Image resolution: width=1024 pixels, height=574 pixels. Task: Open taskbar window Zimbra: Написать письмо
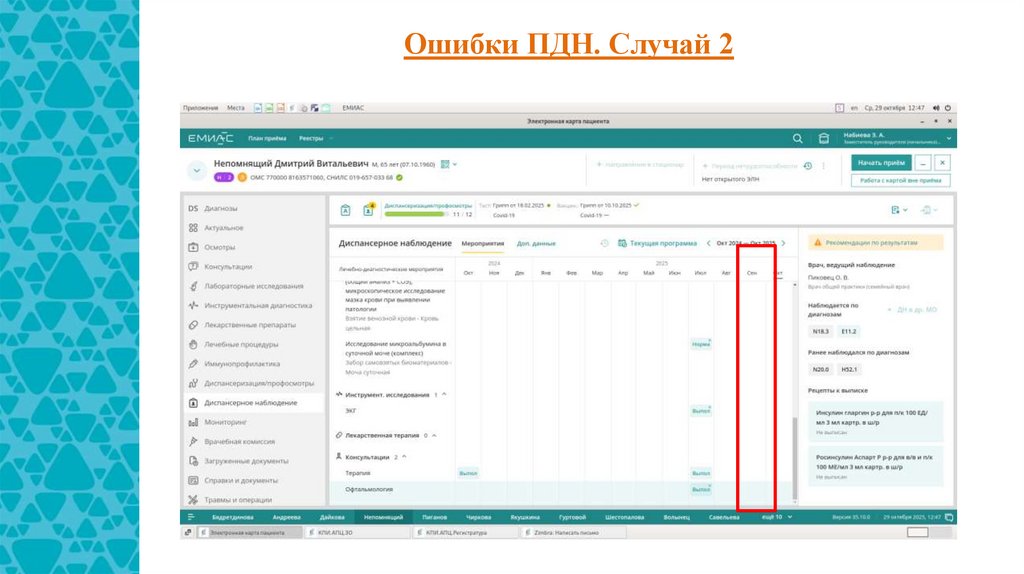tap(573, 533)
